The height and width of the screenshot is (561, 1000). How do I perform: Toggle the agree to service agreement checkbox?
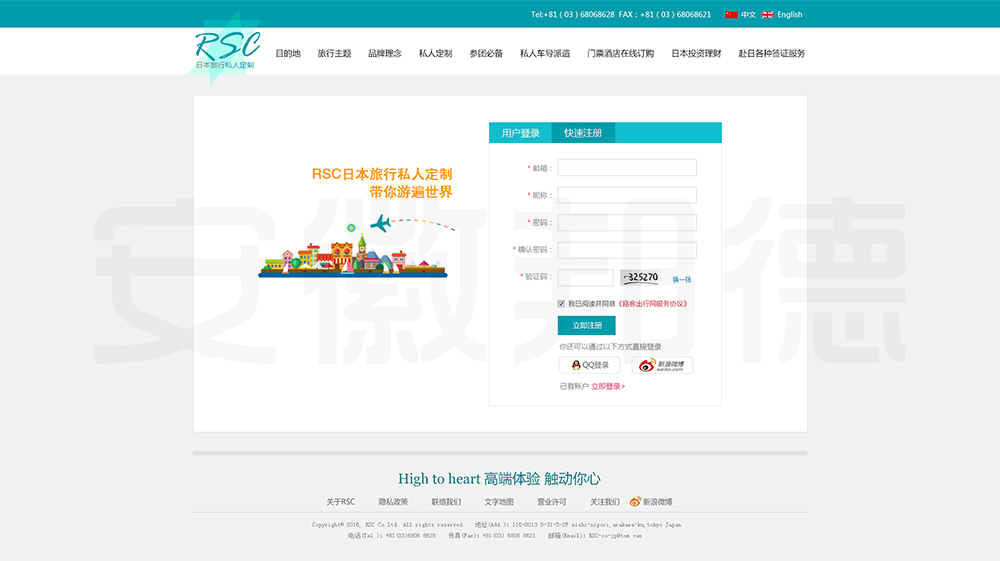[x=562, y=303]
